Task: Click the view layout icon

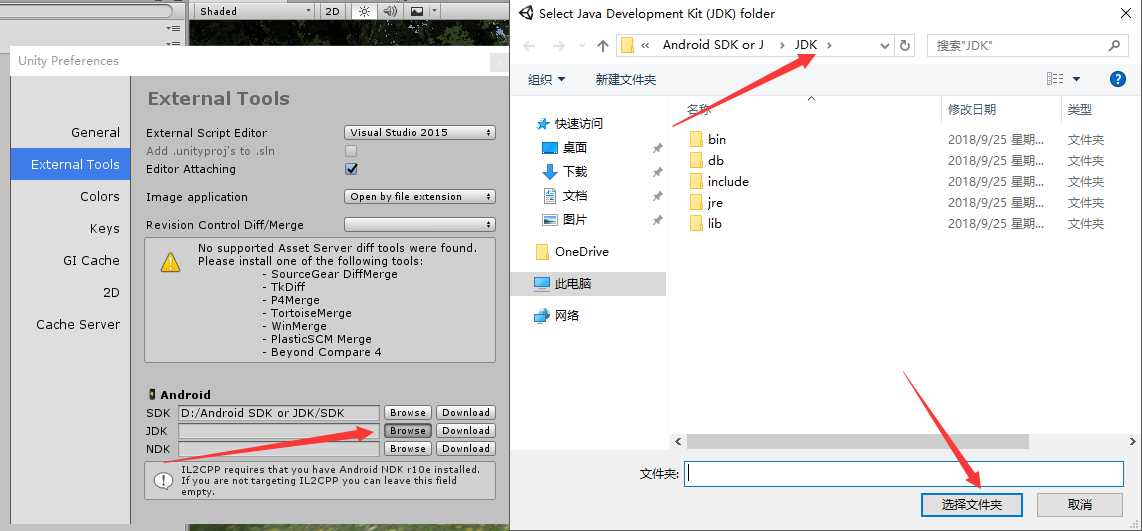Action: pyautogui.click(x=1055, y=79)
